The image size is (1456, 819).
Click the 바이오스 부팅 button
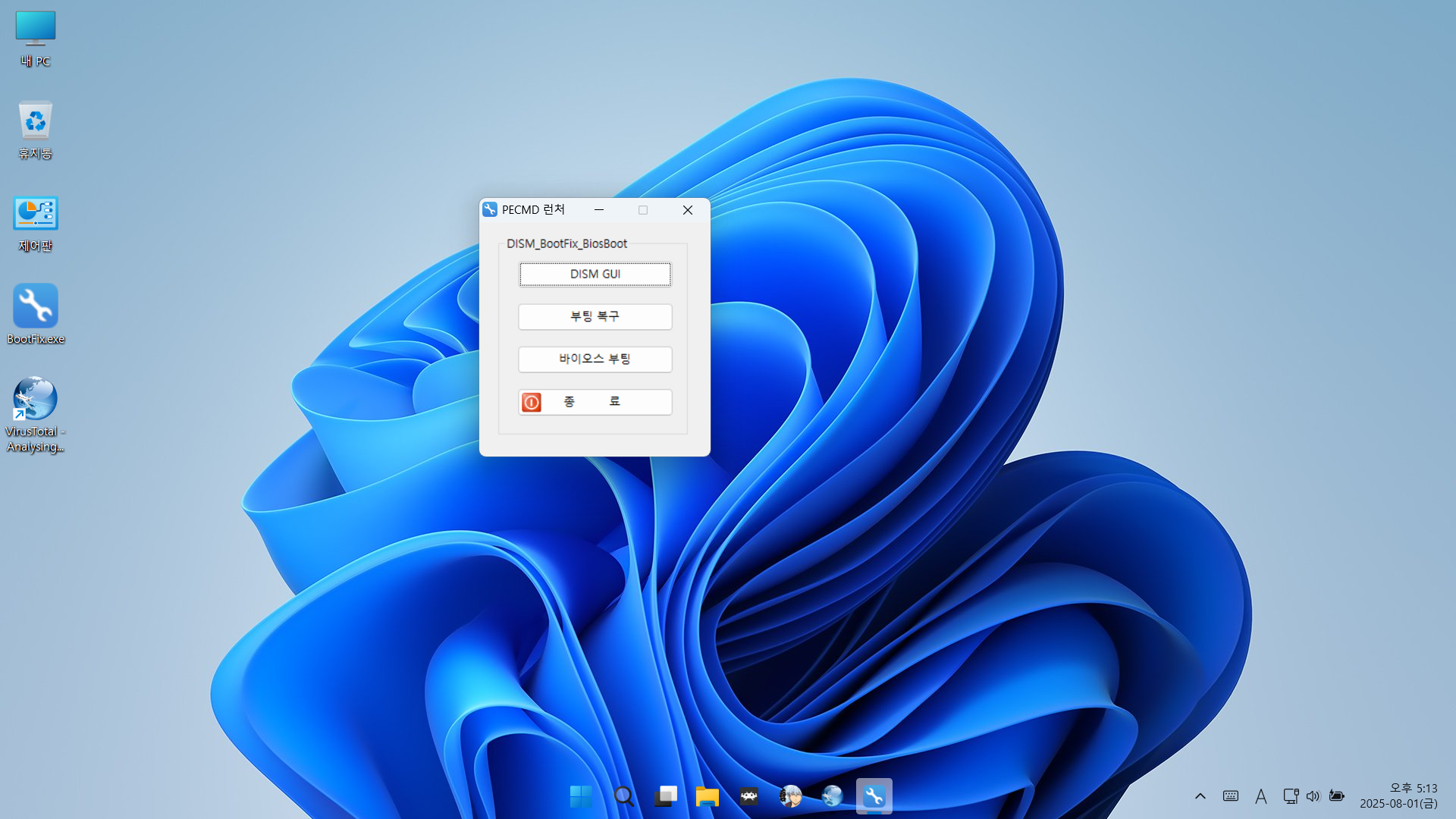(x=595, y=359)
